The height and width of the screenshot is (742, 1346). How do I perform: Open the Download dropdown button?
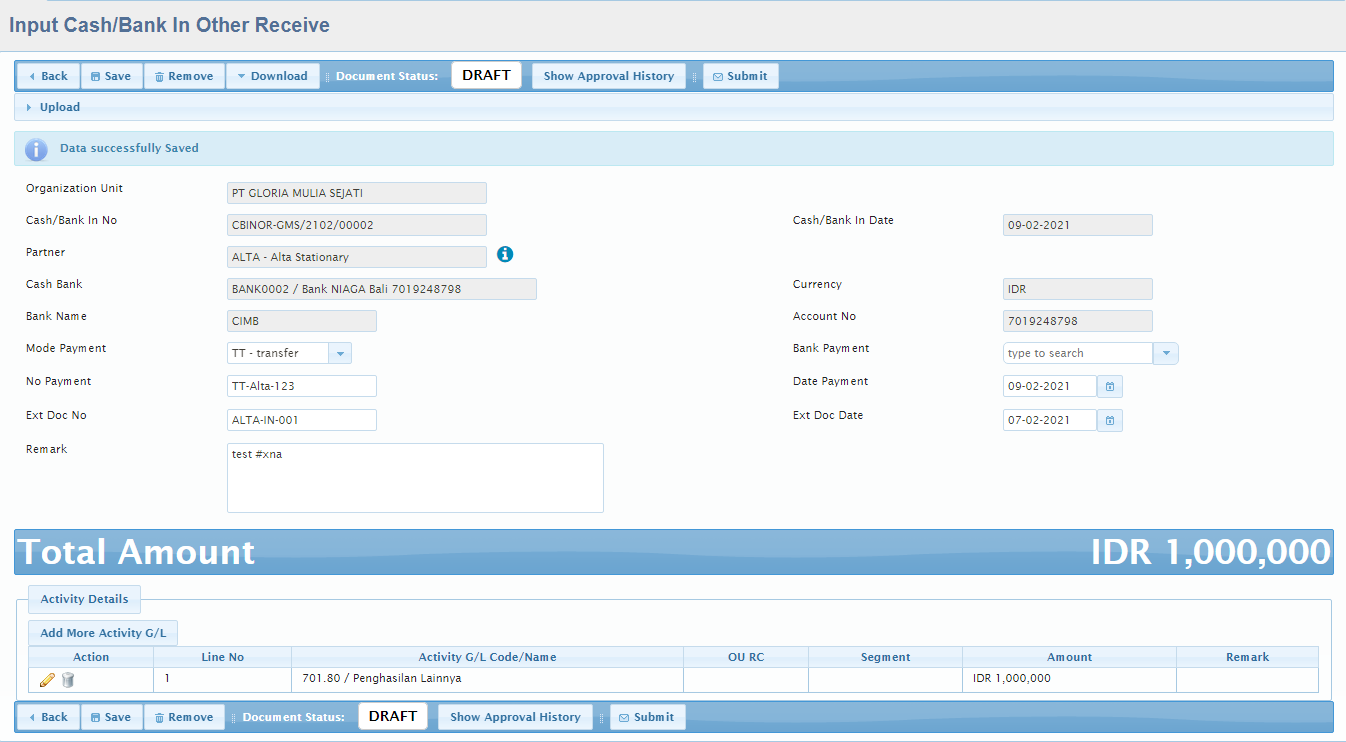pos(273,76)
